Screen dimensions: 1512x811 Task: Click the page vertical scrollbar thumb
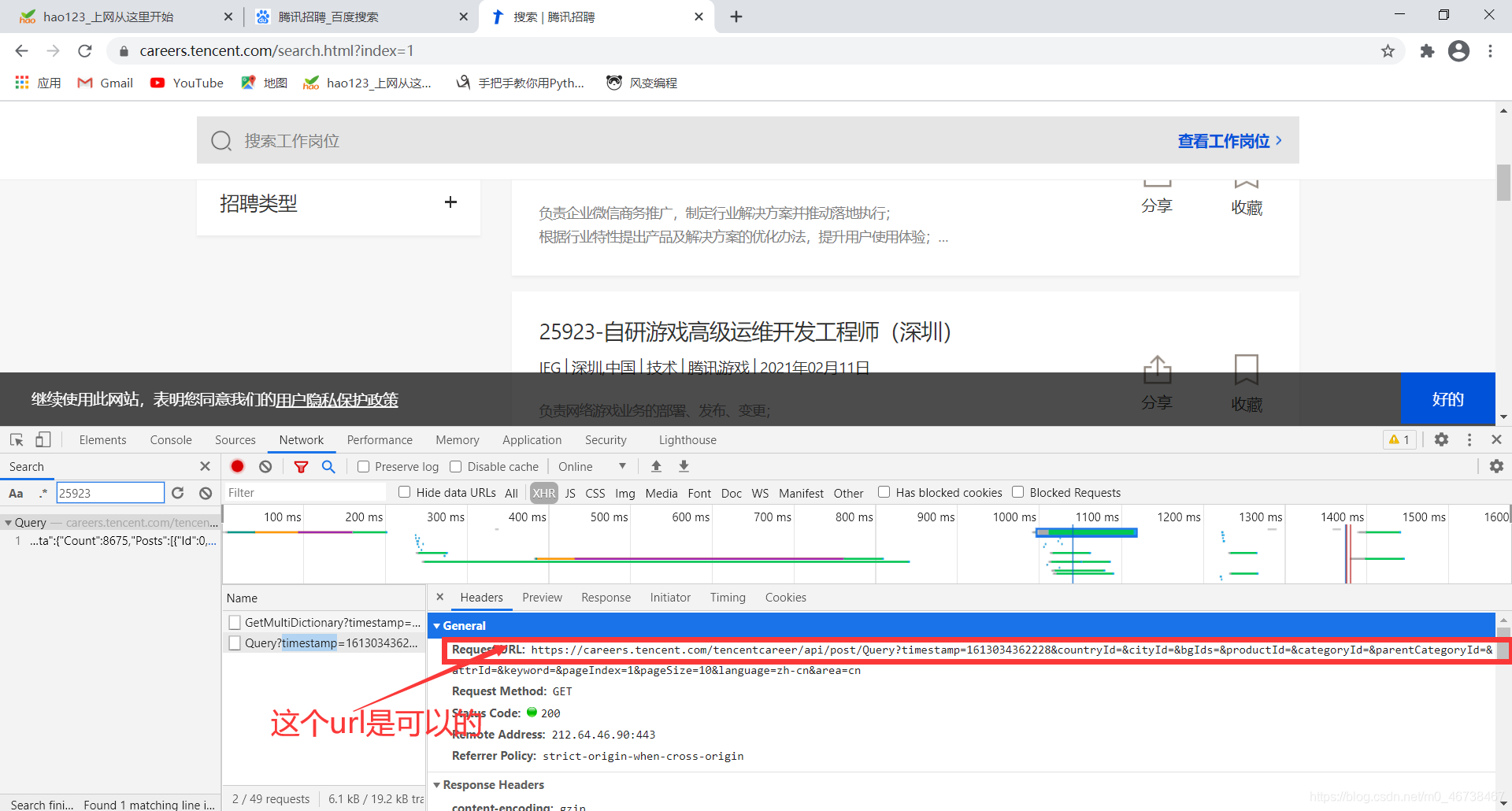[x=1503, y=183]
